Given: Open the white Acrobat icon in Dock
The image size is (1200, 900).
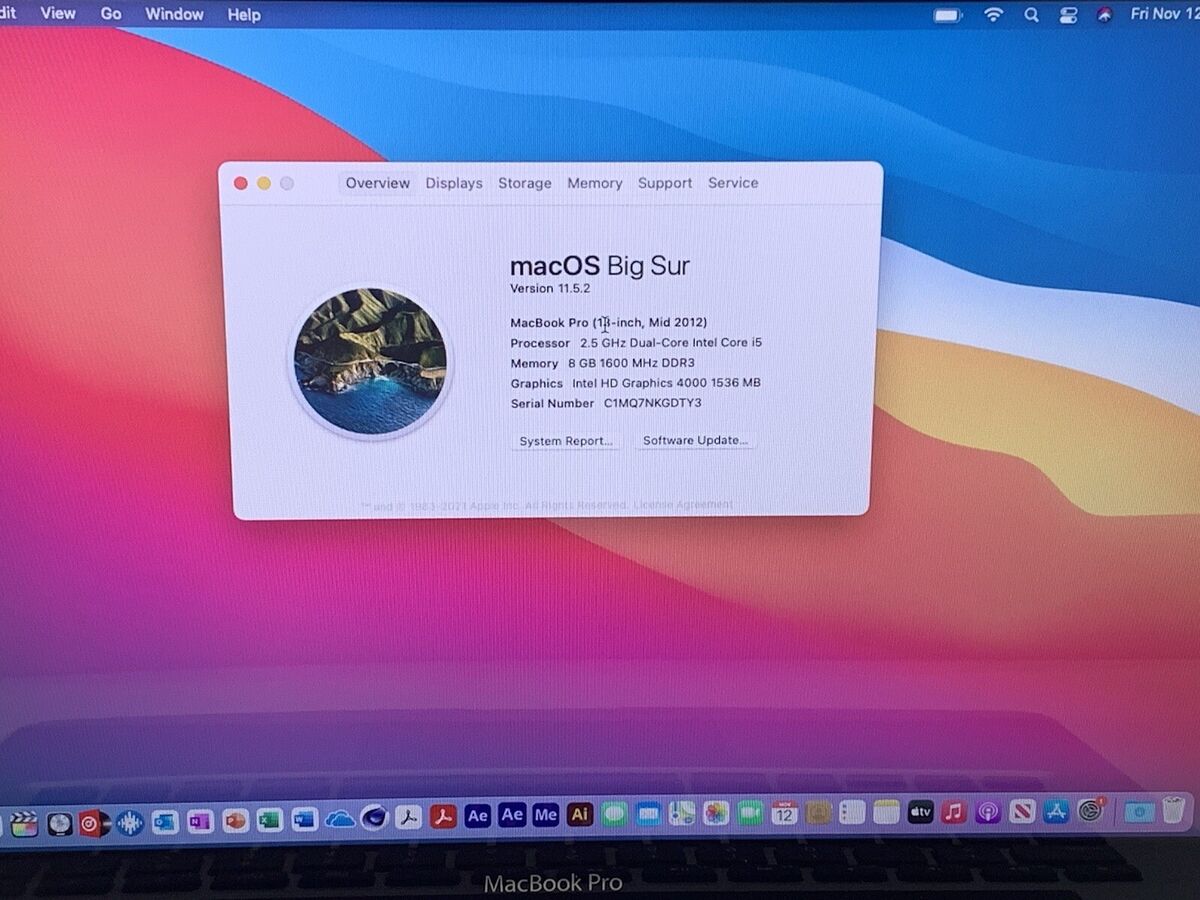Looking at the screenshot, I should 408,818.
